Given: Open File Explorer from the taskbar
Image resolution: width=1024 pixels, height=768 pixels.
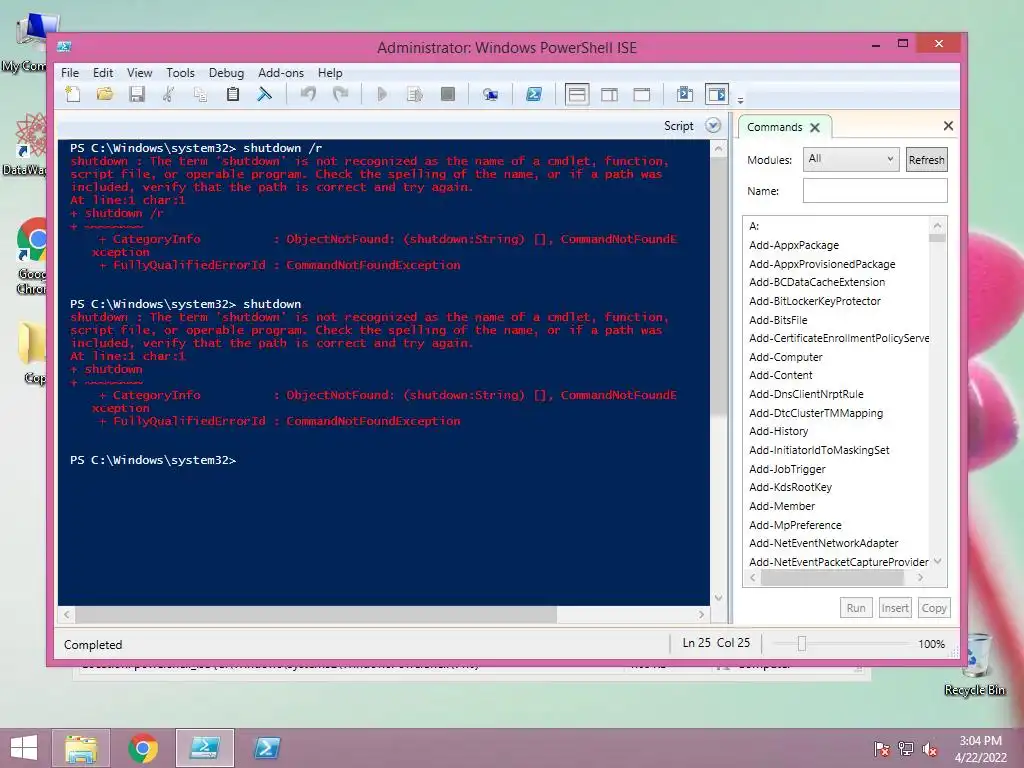Looking at the screenshot, I should [x=81, y=748].
